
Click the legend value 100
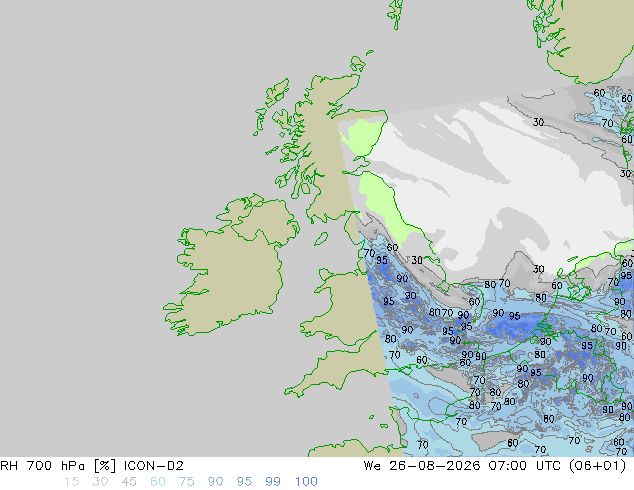tap(306, 482)
